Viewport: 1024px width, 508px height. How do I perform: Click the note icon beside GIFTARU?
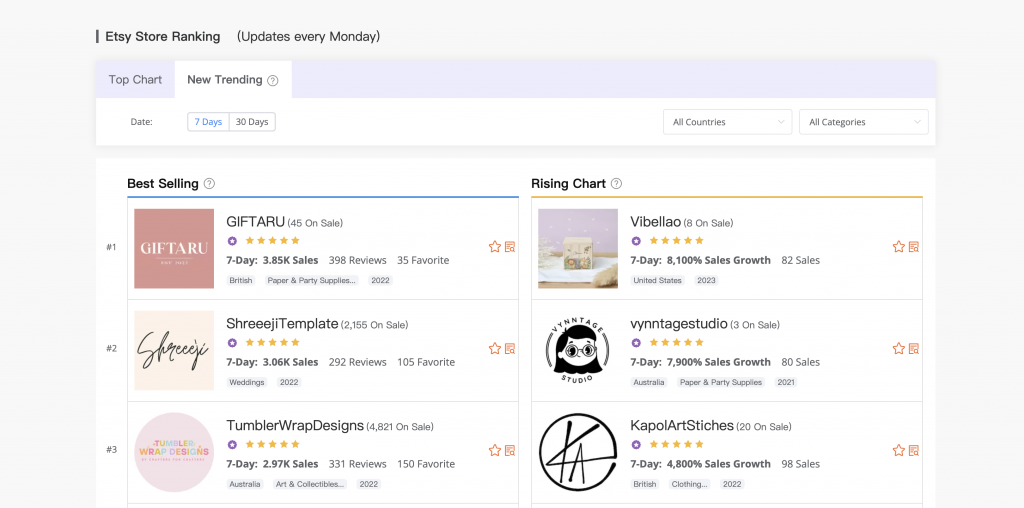[509, 247]
